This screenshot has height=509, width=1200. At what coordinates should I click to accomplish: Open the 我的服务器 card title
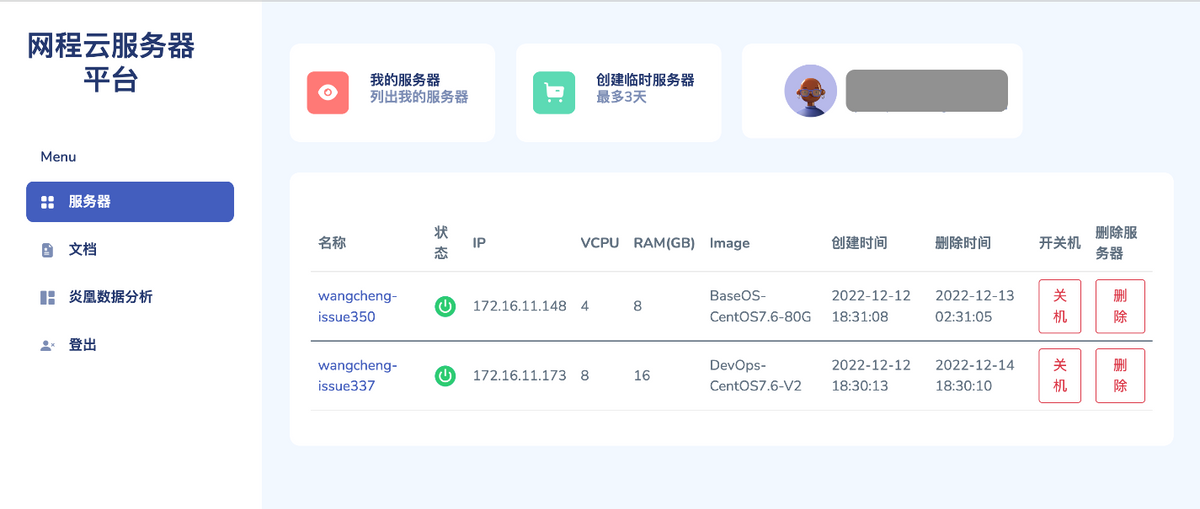pyautogui.click(x=405, y=80)
